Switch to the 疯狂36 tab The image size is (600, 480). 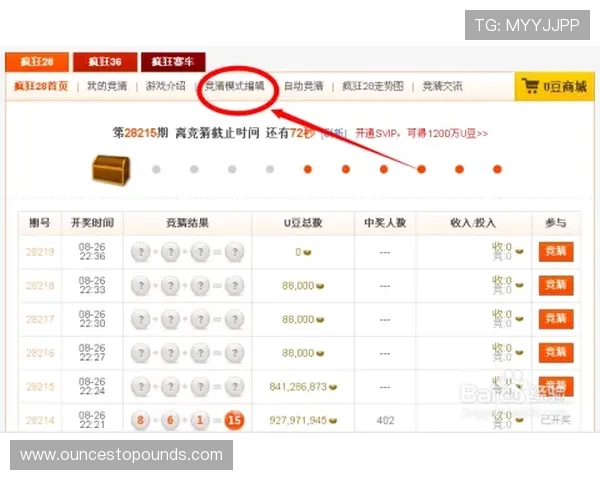pos(105,62)
